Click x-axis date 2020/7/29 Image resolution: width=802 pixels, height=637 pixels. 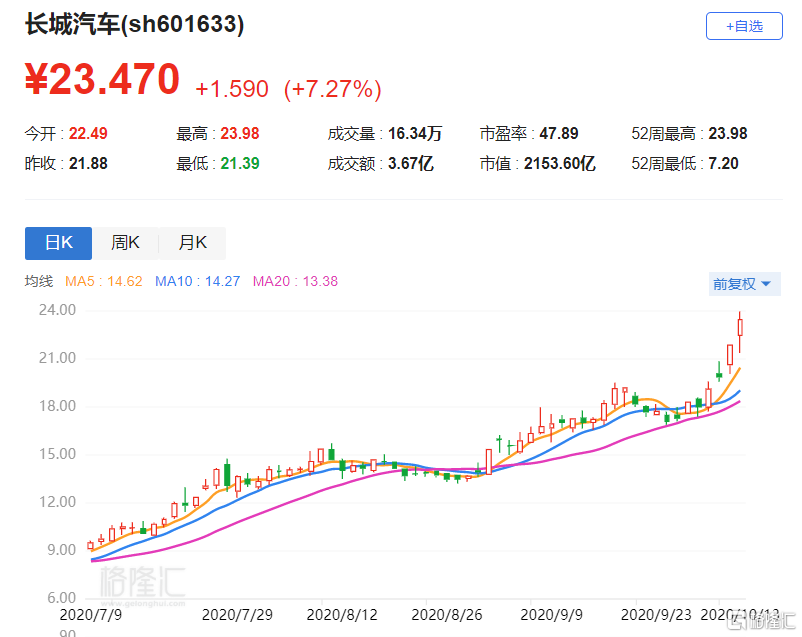click(237, 614)
